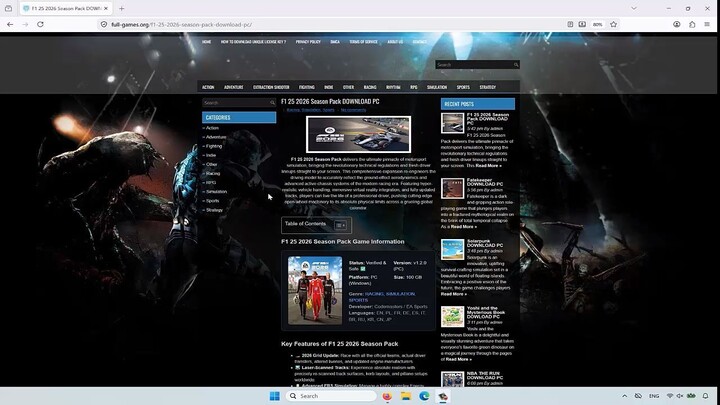Click the header search magnifier icon
This screenshot has height=405, width=720.
click(x=516, y=65)
